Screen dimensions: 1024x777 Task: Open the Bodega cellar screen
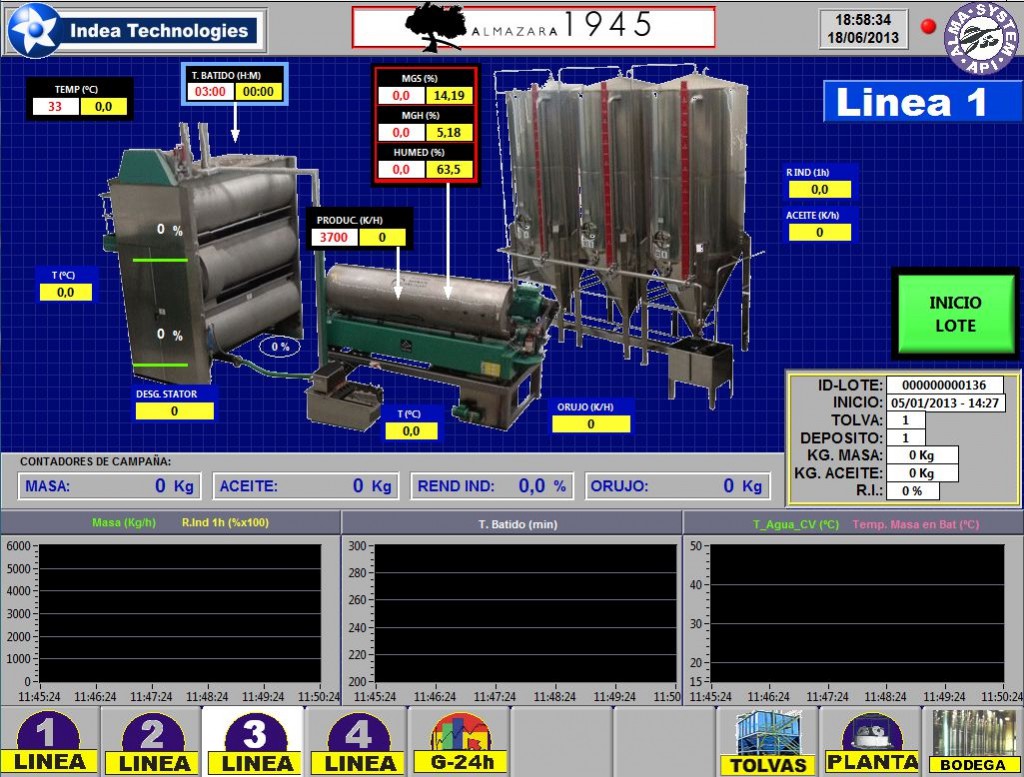pos(973,742)
